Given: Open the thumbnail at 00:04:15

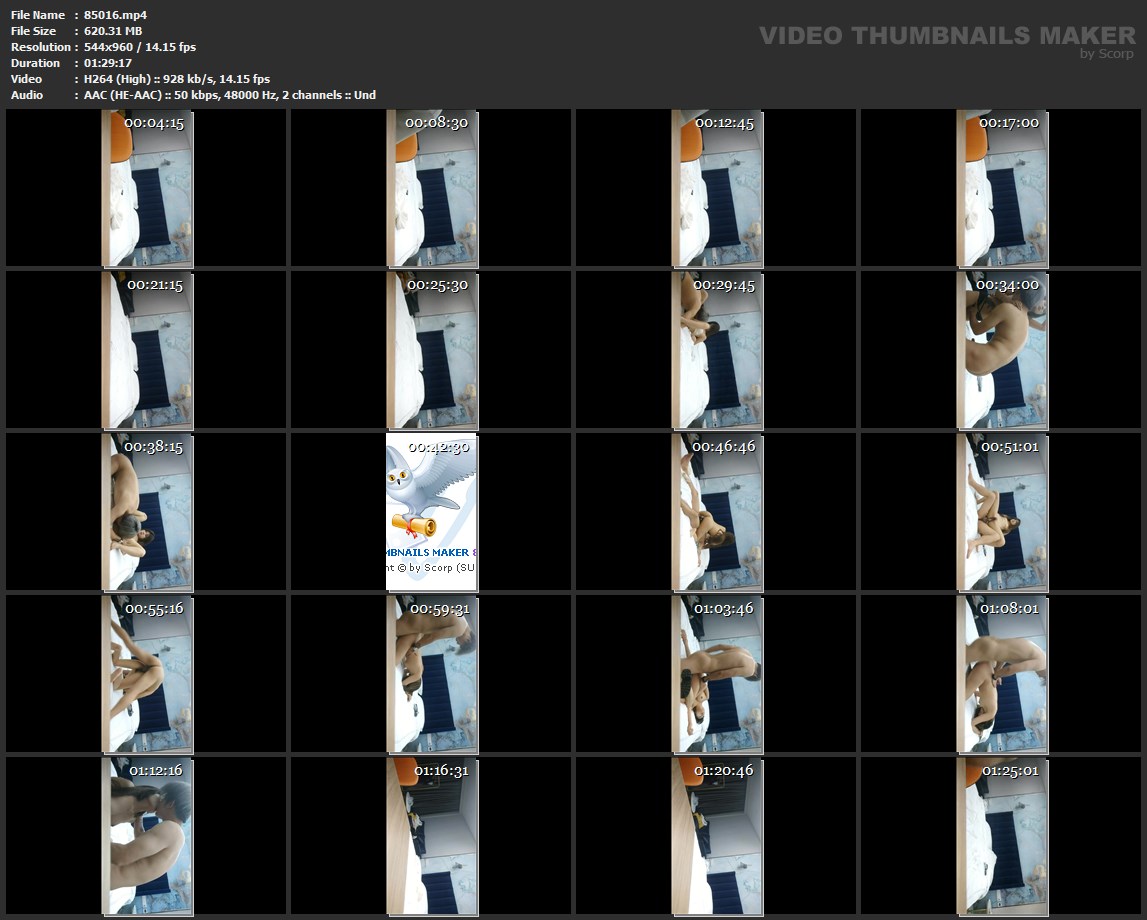Looking at the screenshot, I should 147,190.
